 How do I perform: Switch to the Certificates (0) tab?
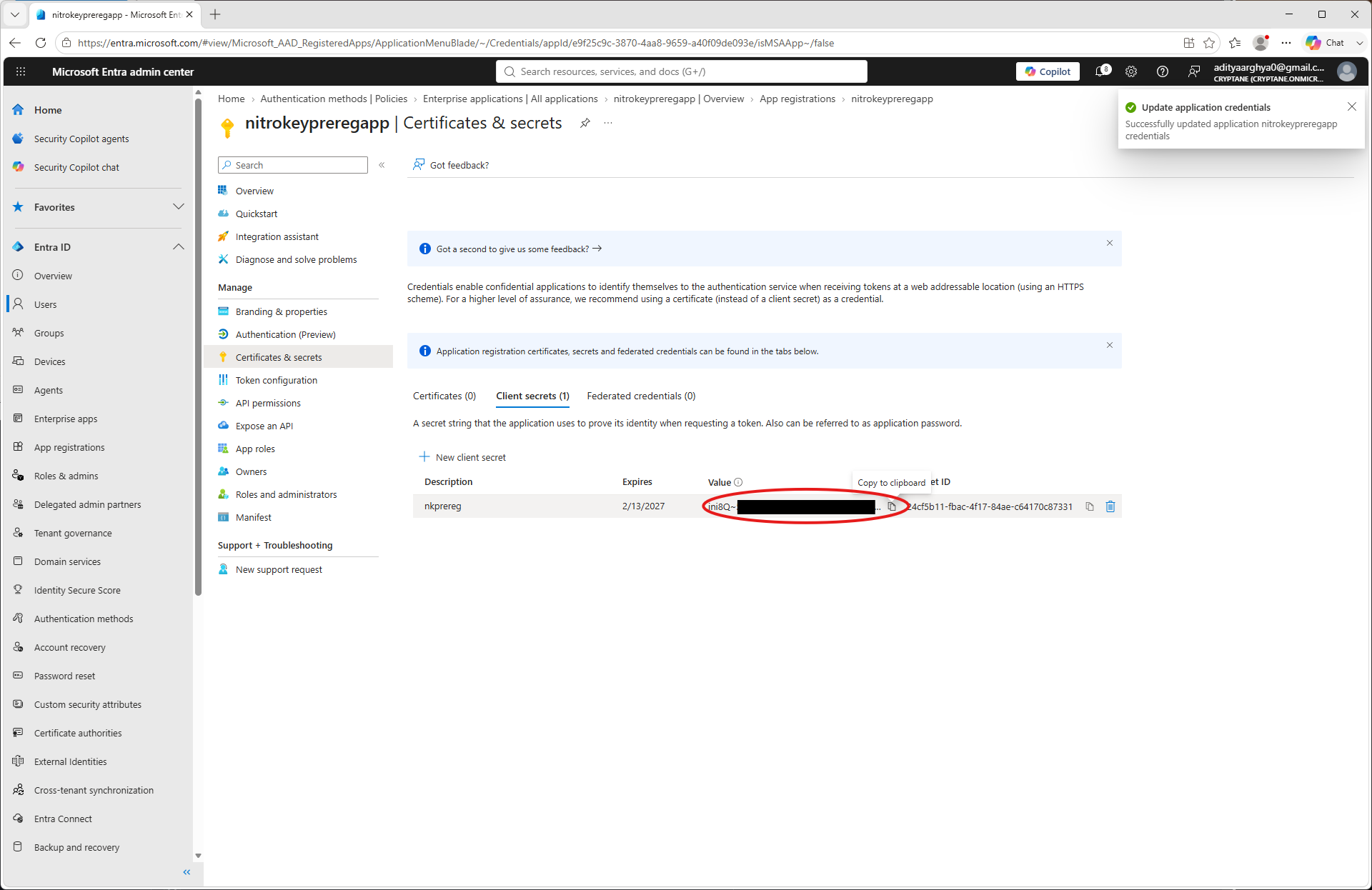[444, 396]
